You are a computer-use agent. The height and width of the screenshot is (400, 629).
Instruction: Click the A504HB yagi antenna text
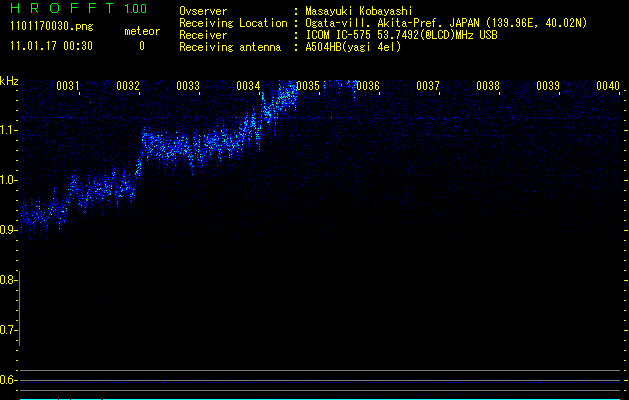pos(353,46)
